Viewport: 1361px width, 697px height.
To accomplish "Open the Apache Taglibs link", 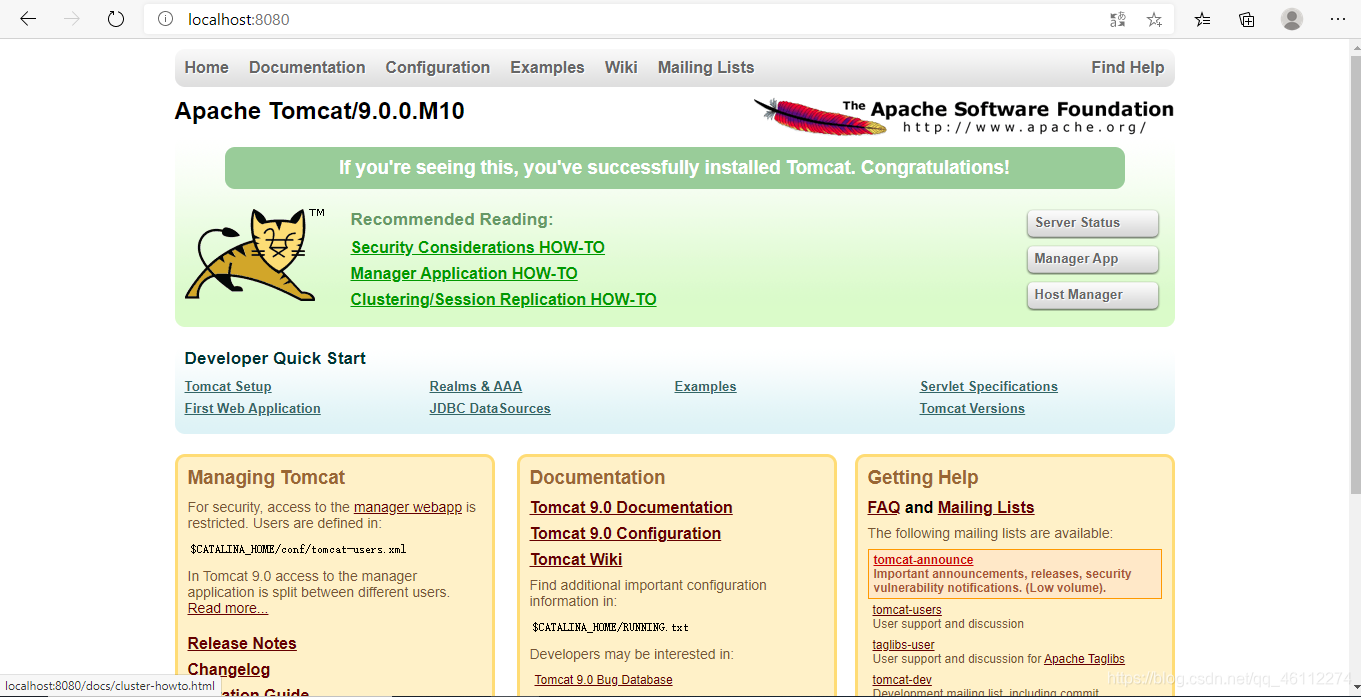I will 1084,659.
